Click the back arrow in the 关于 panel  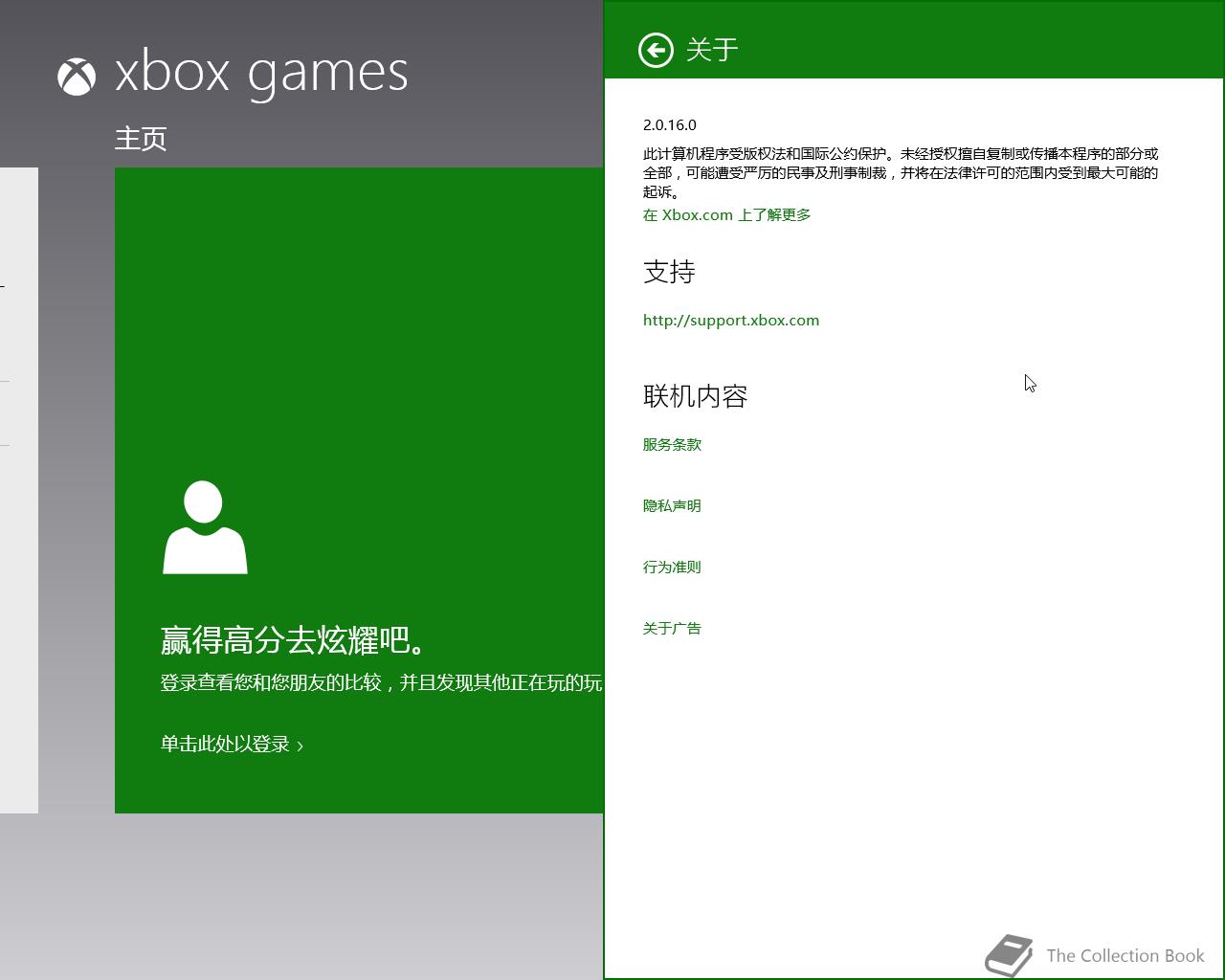(x=656, y=50)
